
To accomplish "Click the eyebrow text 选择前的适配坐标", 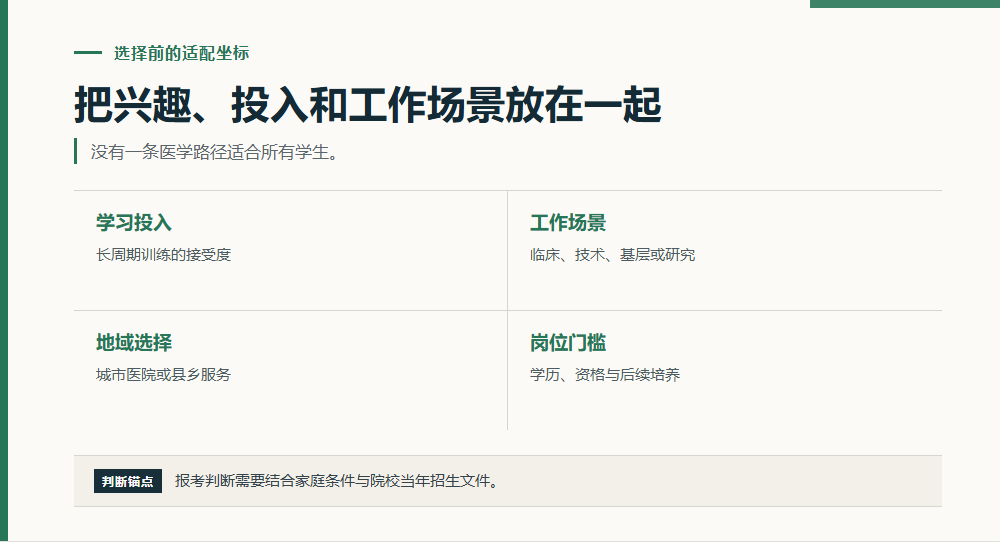I will click(181, 54).
